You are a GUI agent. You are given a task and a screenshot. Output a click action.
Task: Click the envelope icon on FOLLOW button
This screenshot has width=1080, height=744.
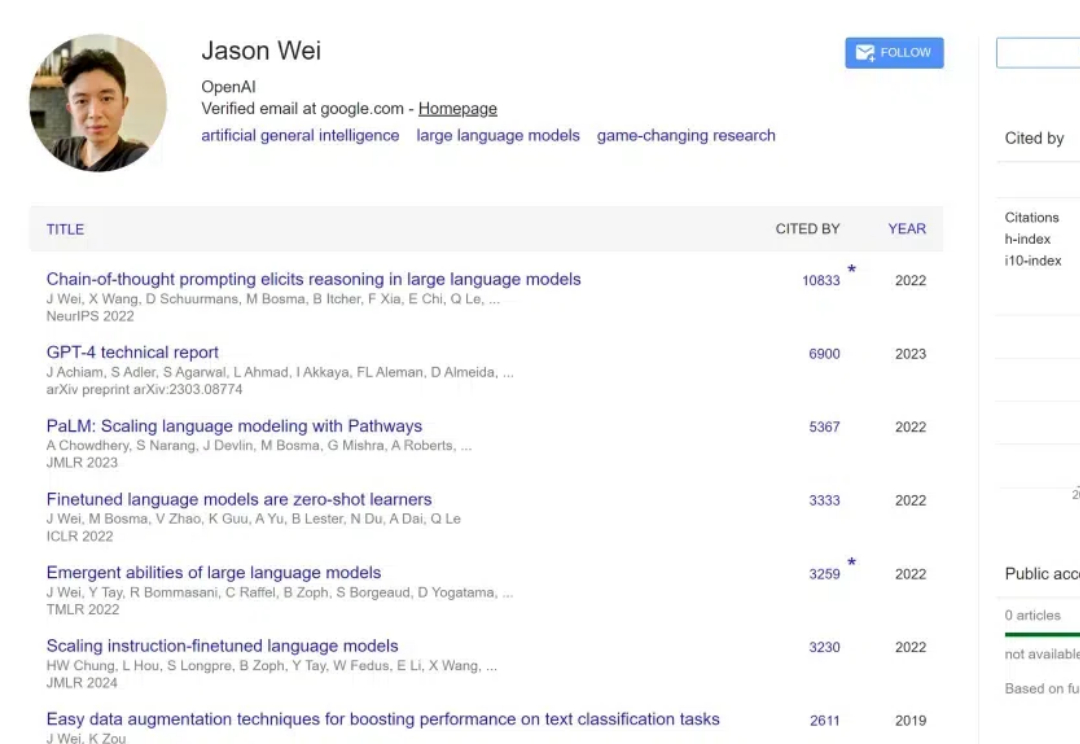coord(864,52)
